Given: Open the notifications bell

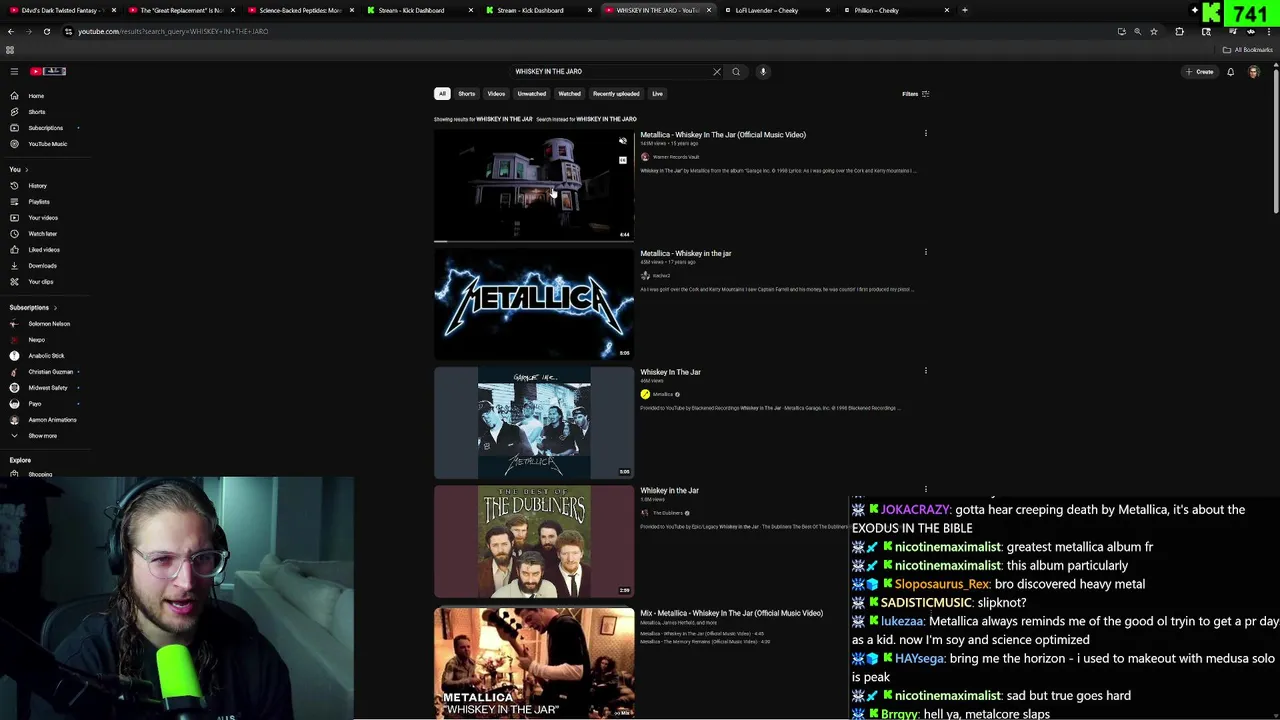Looking at the screenshot, I should tap(1230, 72).
